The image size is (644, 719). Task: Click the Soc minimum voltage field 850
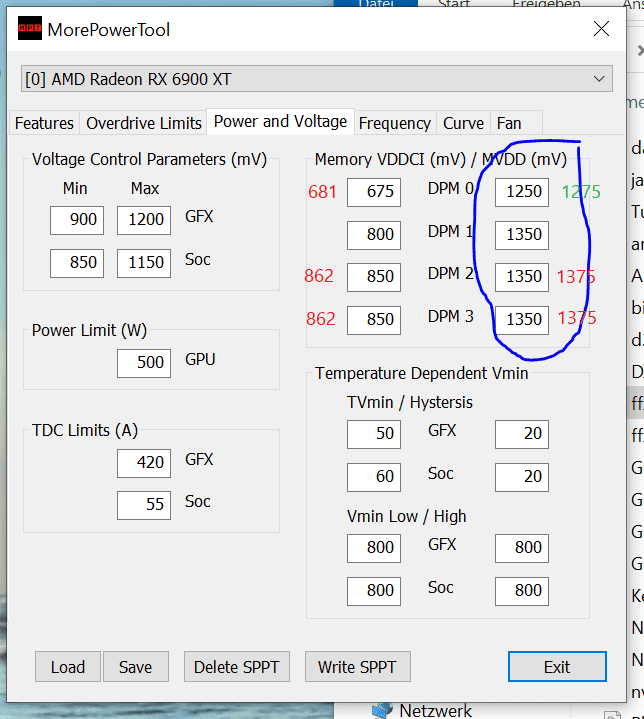click(77, 263)
